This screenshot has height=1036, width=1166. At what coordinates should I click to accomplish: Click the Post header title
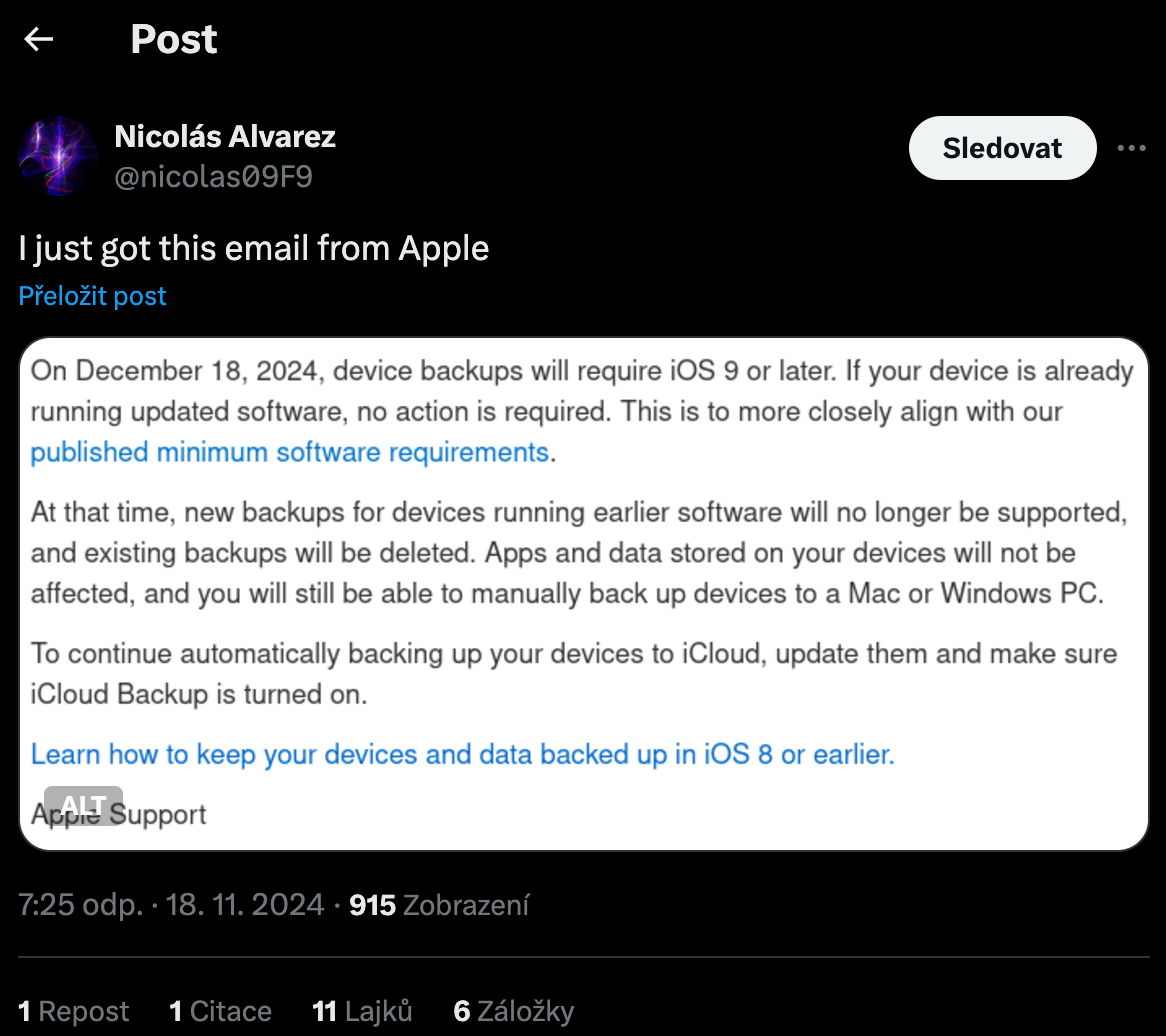[173, 38]
